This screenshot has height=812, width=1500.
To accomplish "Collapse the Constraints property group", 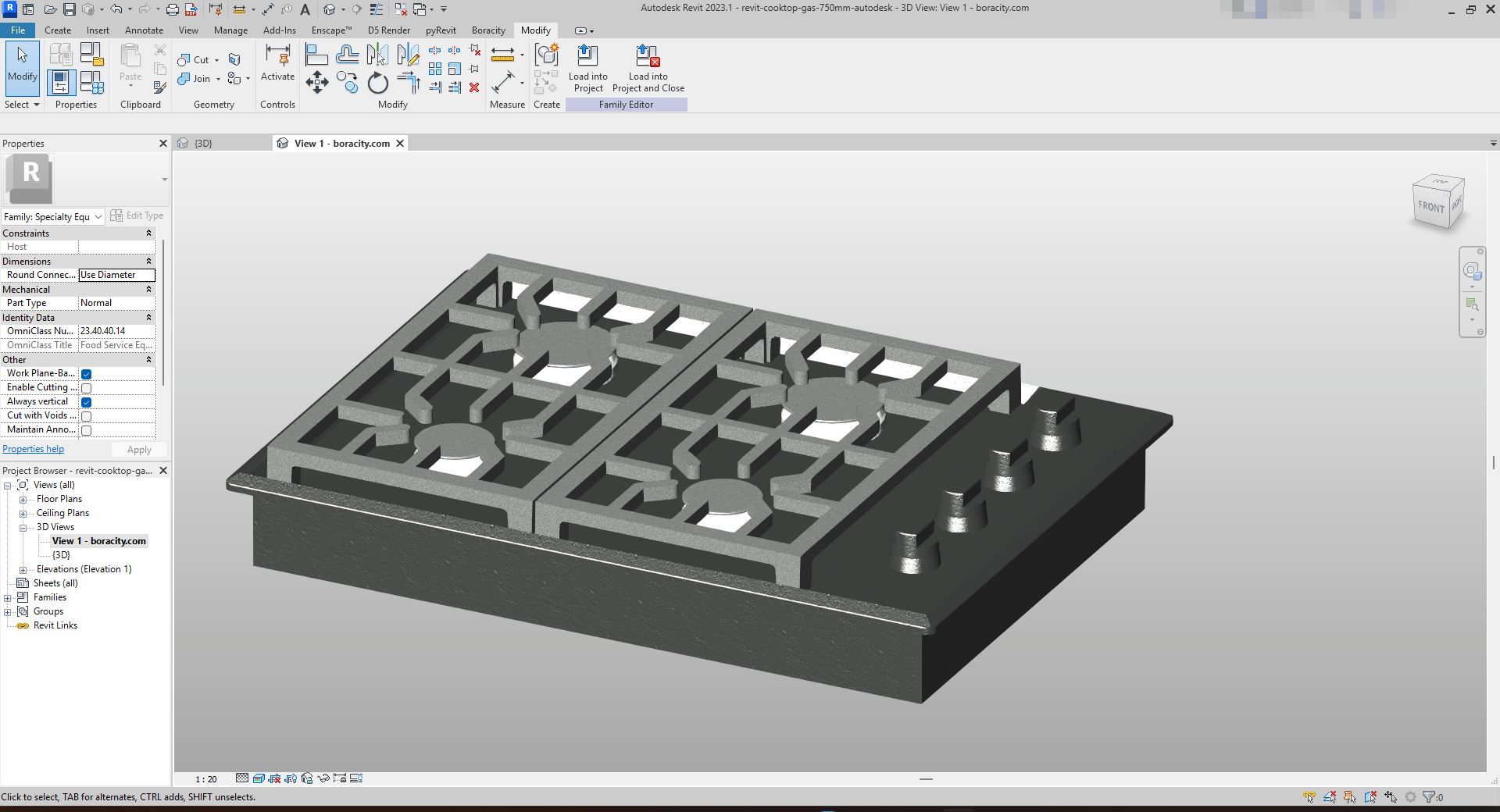I will [x=148, y=233].
